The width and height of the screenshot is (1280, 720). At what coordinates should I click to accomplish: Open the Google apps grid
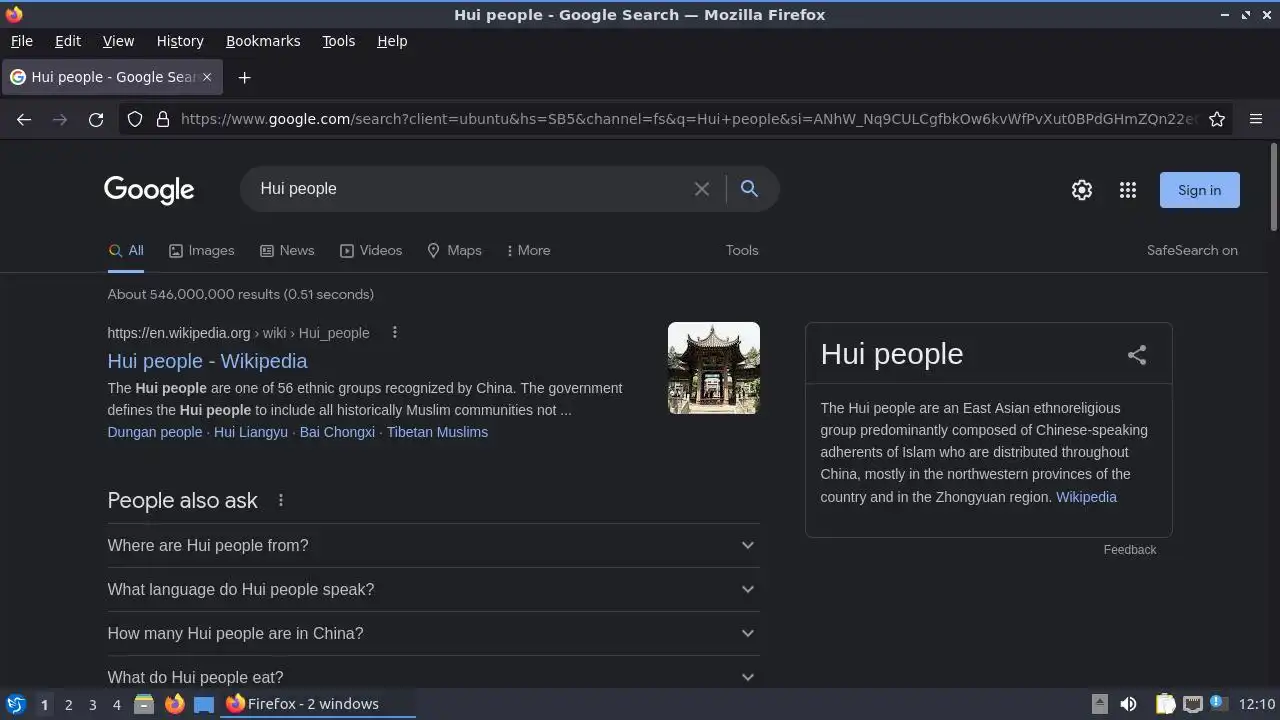tap(1128, 190)
